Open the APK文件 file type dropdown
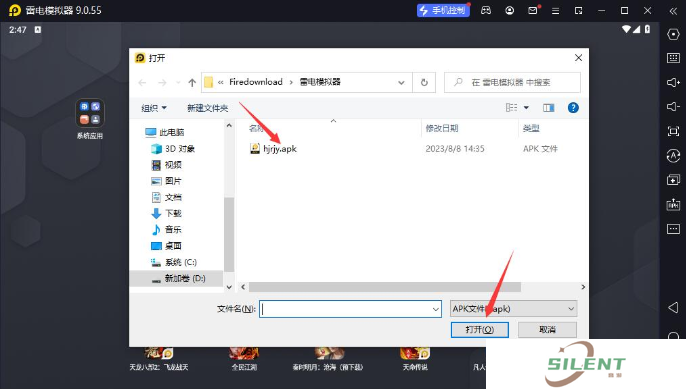The height and width of the screenshot is (389, 686). [514, 309]
